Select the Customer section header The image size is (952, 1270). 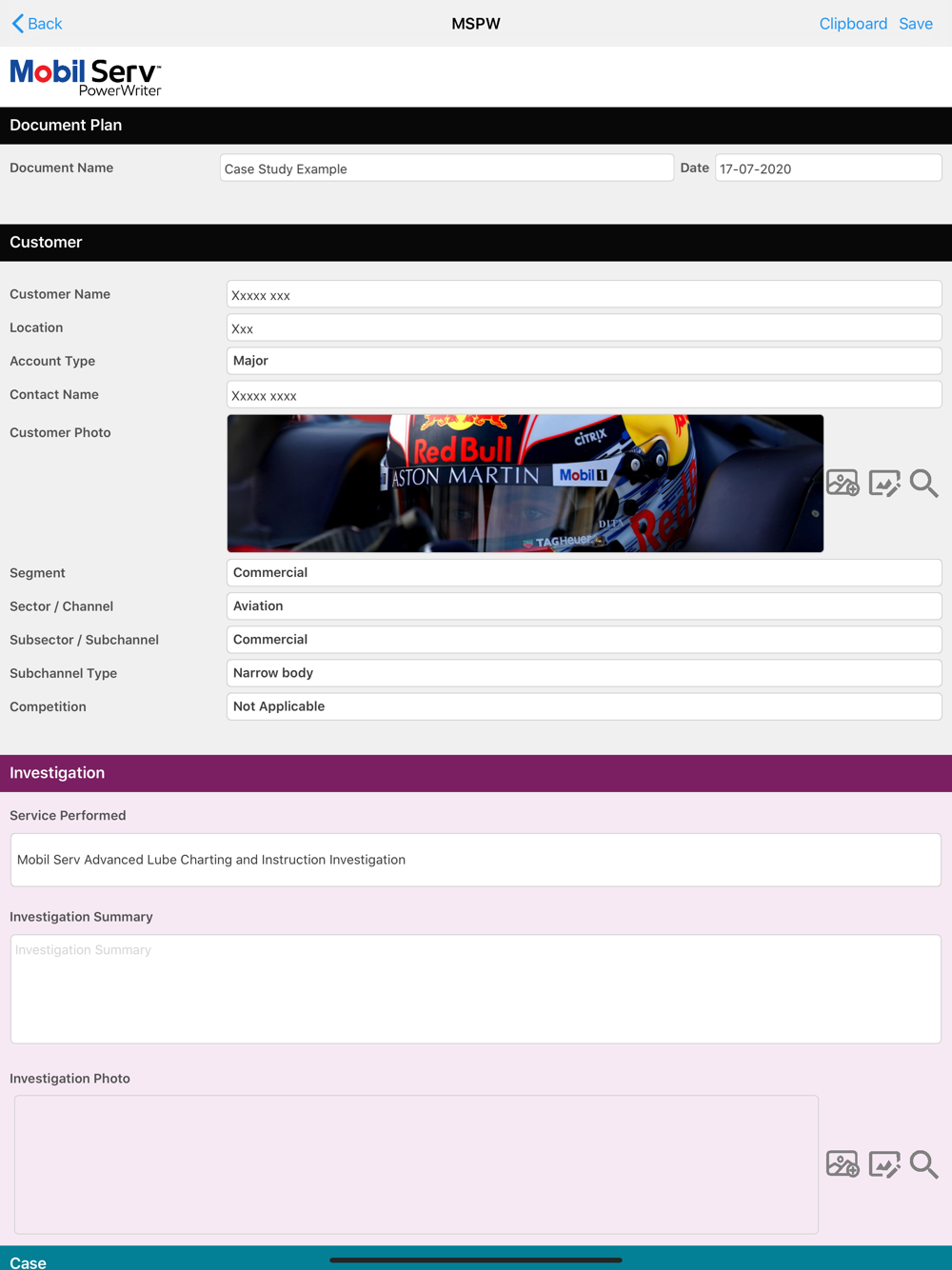pyautogui.click(x=476, y=243)
